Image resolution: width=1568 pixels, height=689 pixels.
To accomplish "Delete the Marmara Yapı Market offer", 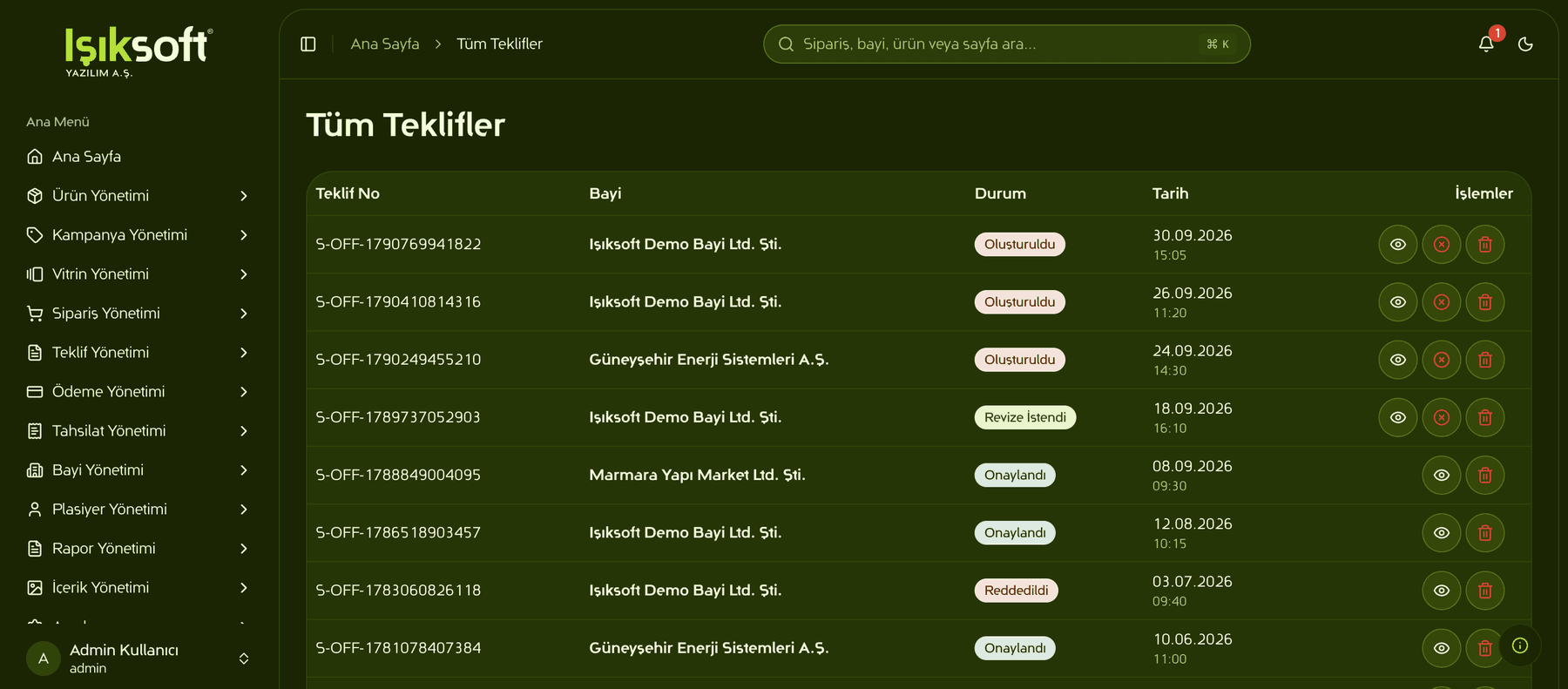I will [x=1485, y=475].
